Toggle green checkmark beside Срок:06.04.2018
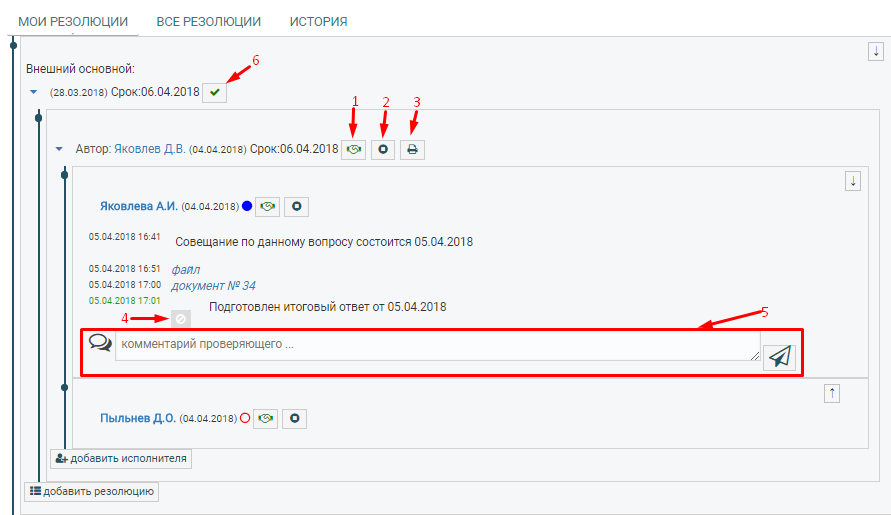Screen dimensions: 891x515 pyautogui.click(x=215, y=92)
